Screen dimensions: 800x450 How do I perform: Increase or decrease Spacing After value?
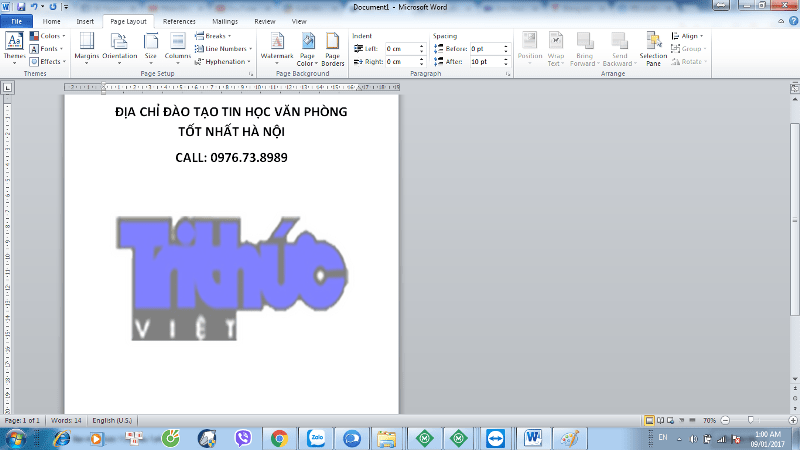click(506, 61)
